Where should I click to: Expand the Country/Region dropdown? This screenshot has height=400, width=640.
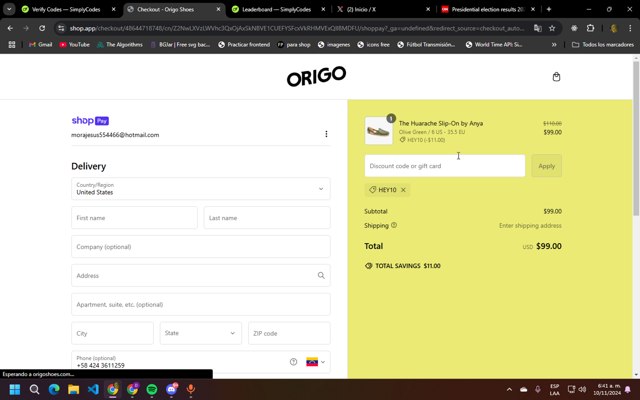tap(200, 189)
